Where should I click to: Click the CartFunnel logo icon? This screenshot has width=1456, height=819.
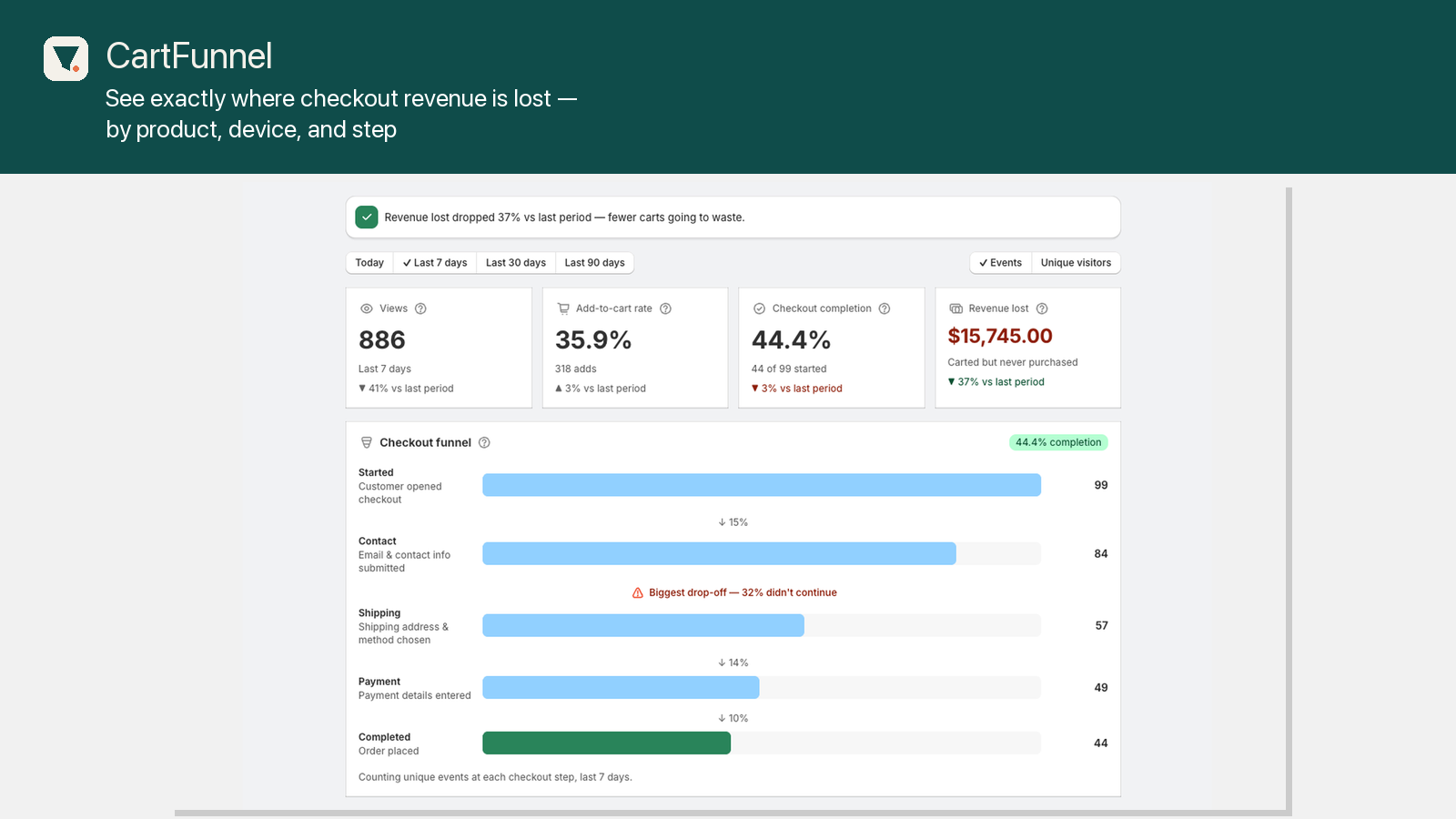[66, 58]
